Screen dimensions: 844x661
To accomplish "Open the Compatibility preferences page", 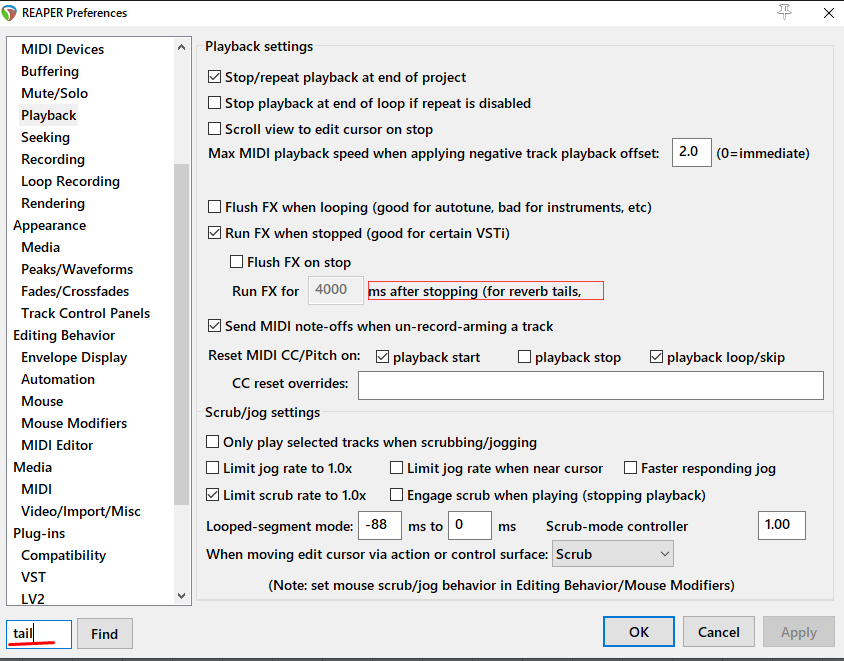I will point(64,555).
